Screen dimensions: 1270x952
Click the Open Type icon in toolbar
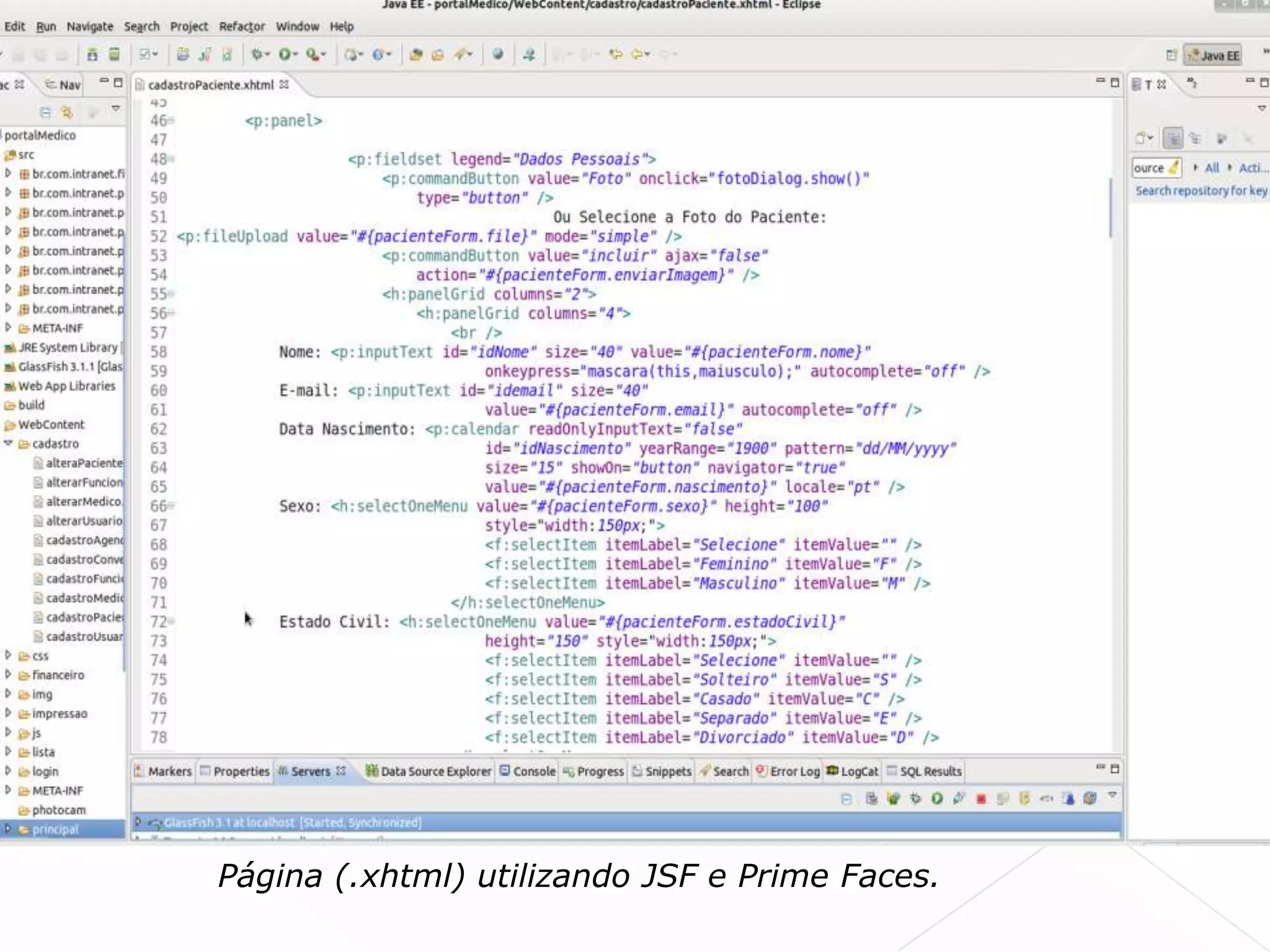tap(416, 55)
